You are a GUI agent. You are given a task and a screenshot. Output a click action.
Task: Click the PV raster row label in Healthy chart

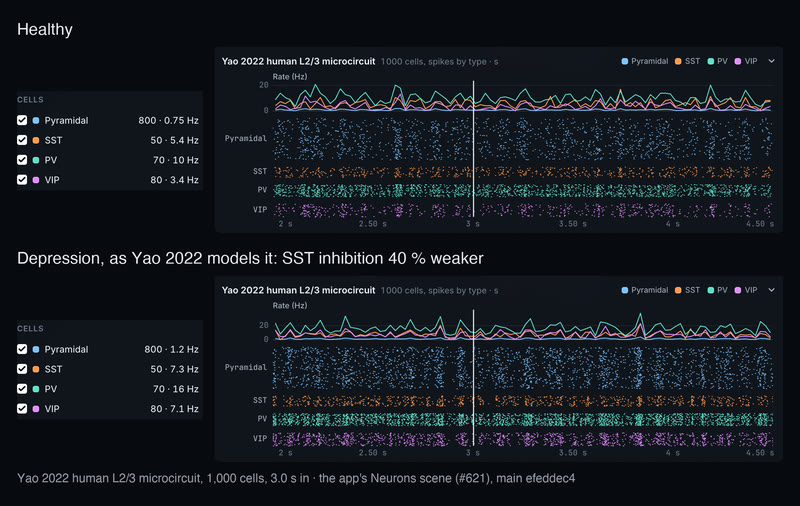point(262,190)
